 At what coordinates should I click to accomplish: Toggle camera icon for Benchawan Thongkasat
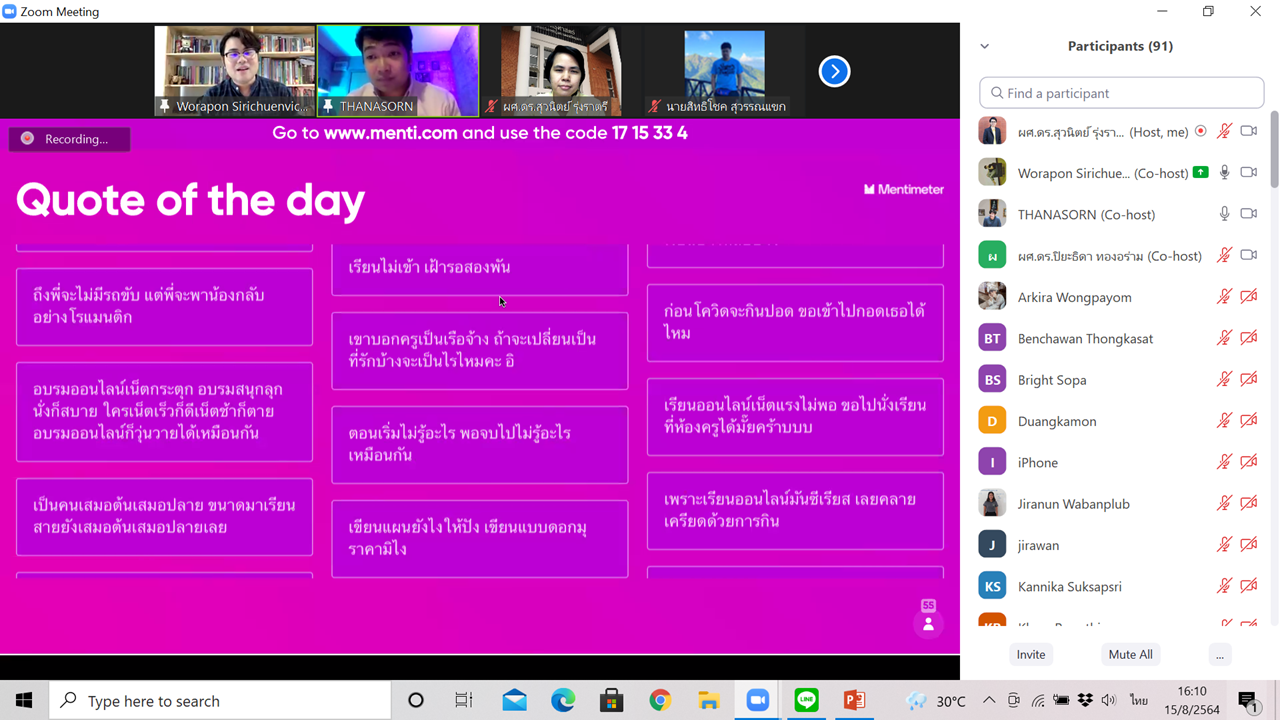(x=1248, y=338)
